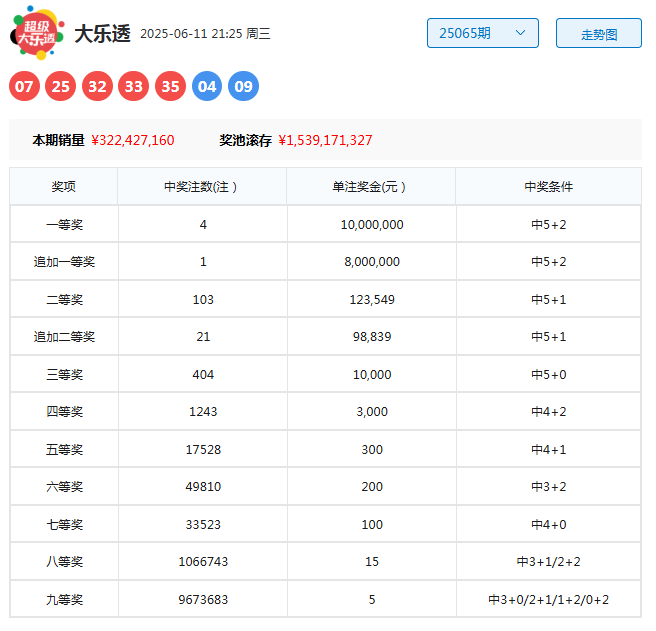The height and width of the screenshot is (631, 656).
Task: Click the 追加二等奖 row label
Action: 64,337
